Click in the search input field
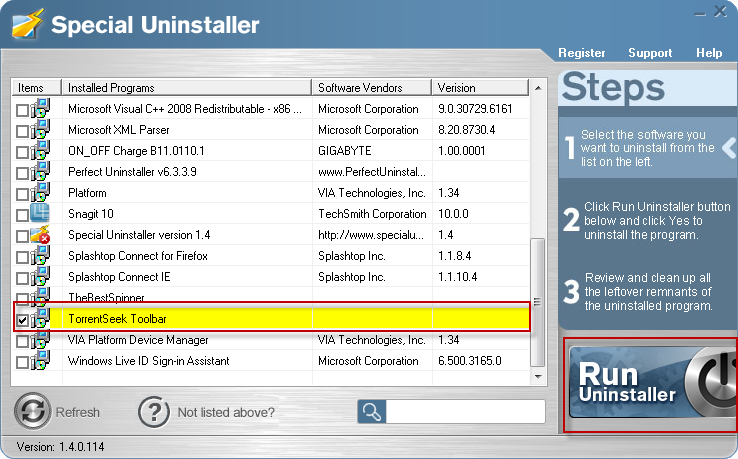 click(465, 412)
